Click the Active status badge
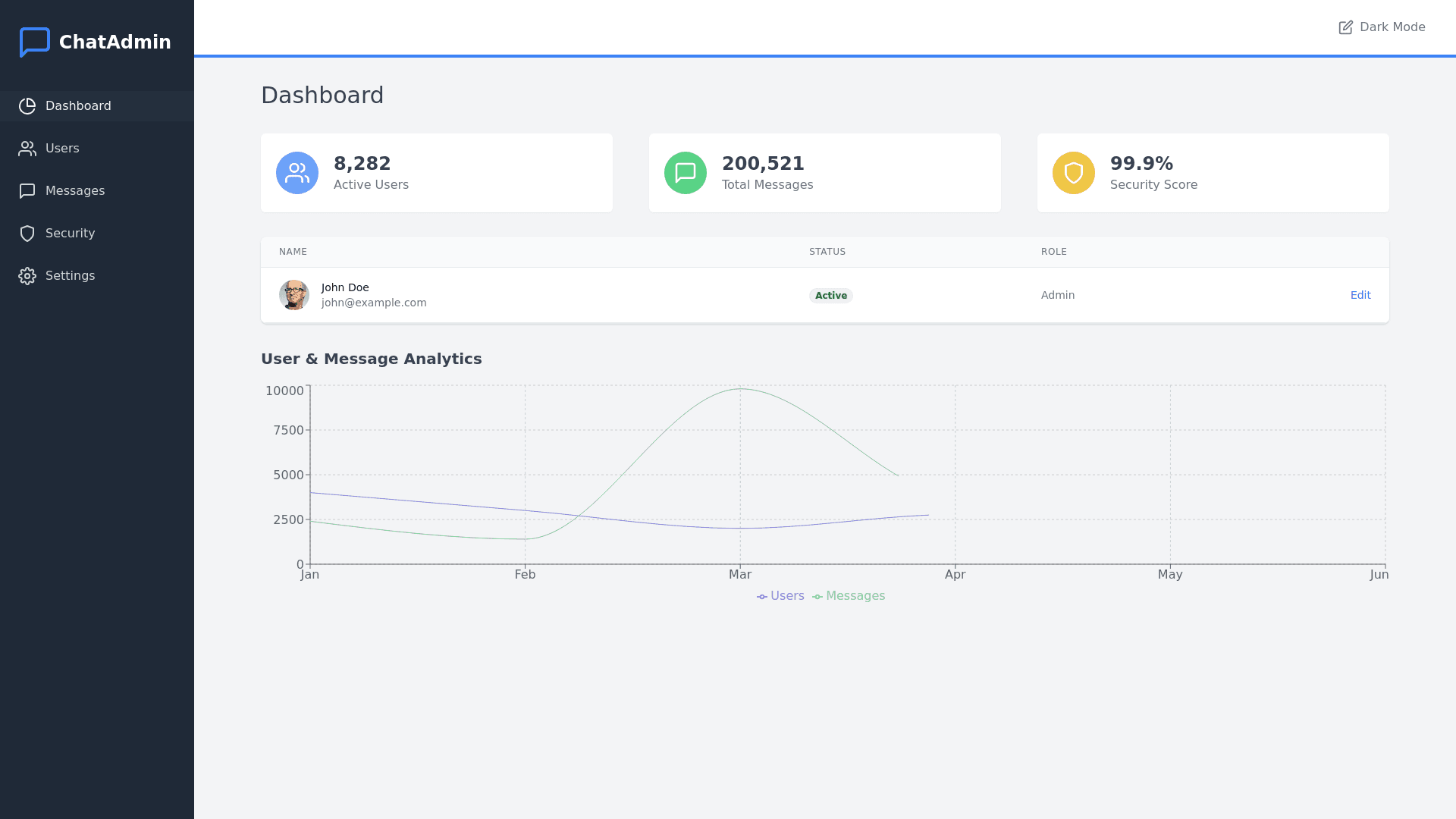1456x819 pixels. pyautogui.click(x=831, y=296)
